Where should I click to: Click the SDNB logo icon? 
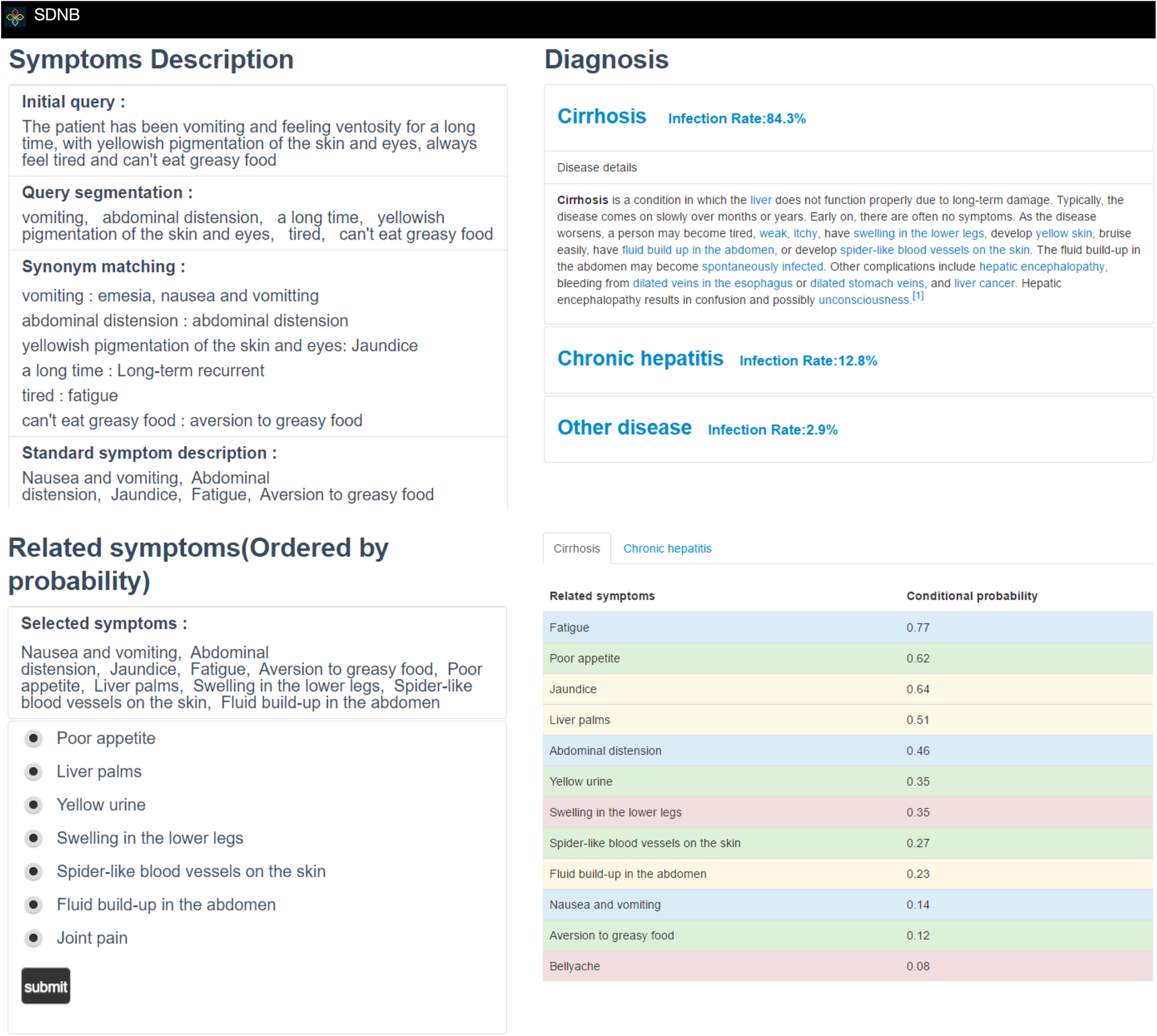point(15,16)
